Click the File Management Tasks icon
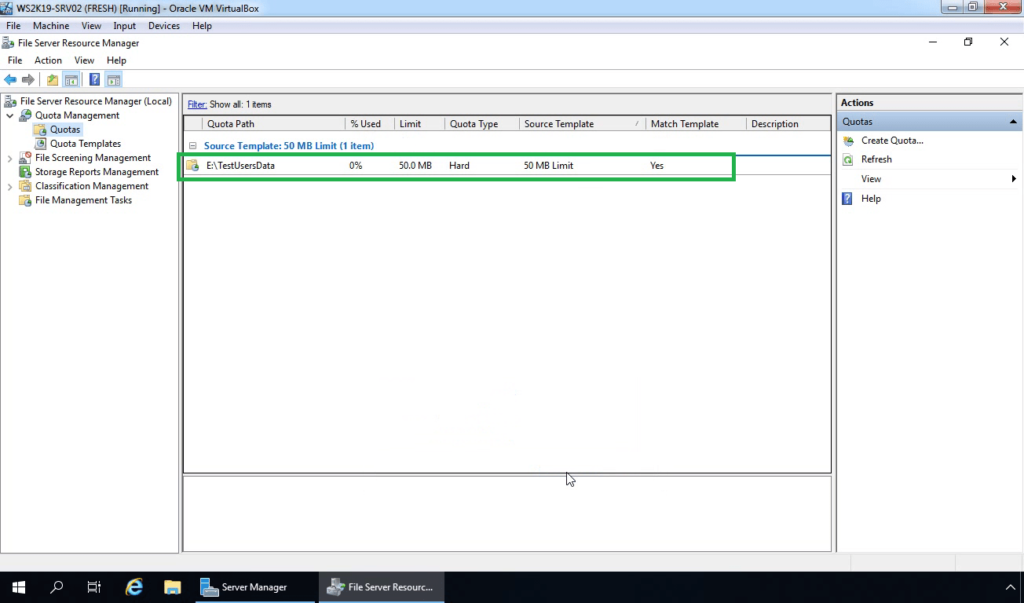 point(25,201)
